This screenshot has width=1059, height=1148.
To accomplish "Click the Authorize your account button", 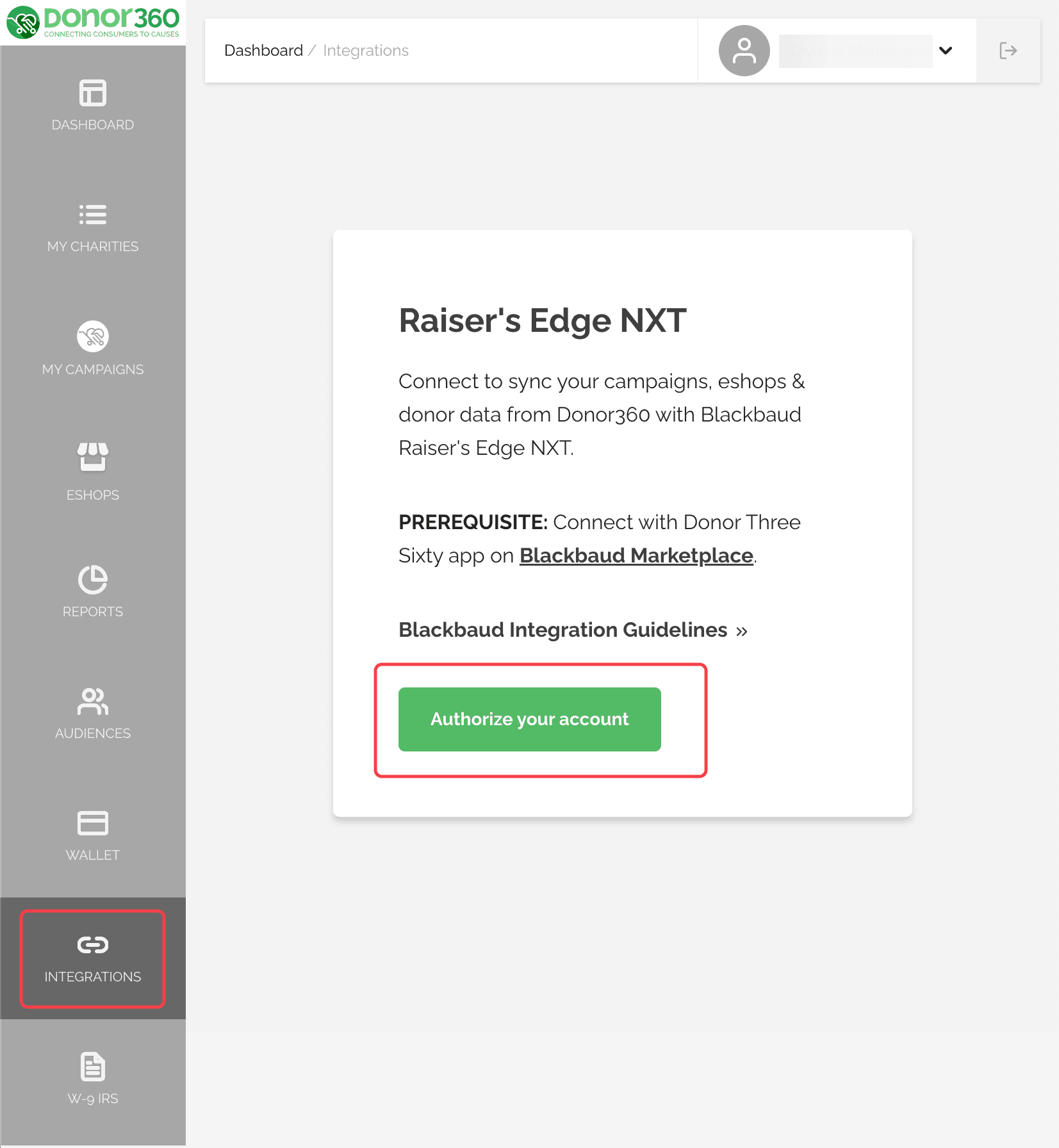I will pyautogui.click(x=530, y=719).
